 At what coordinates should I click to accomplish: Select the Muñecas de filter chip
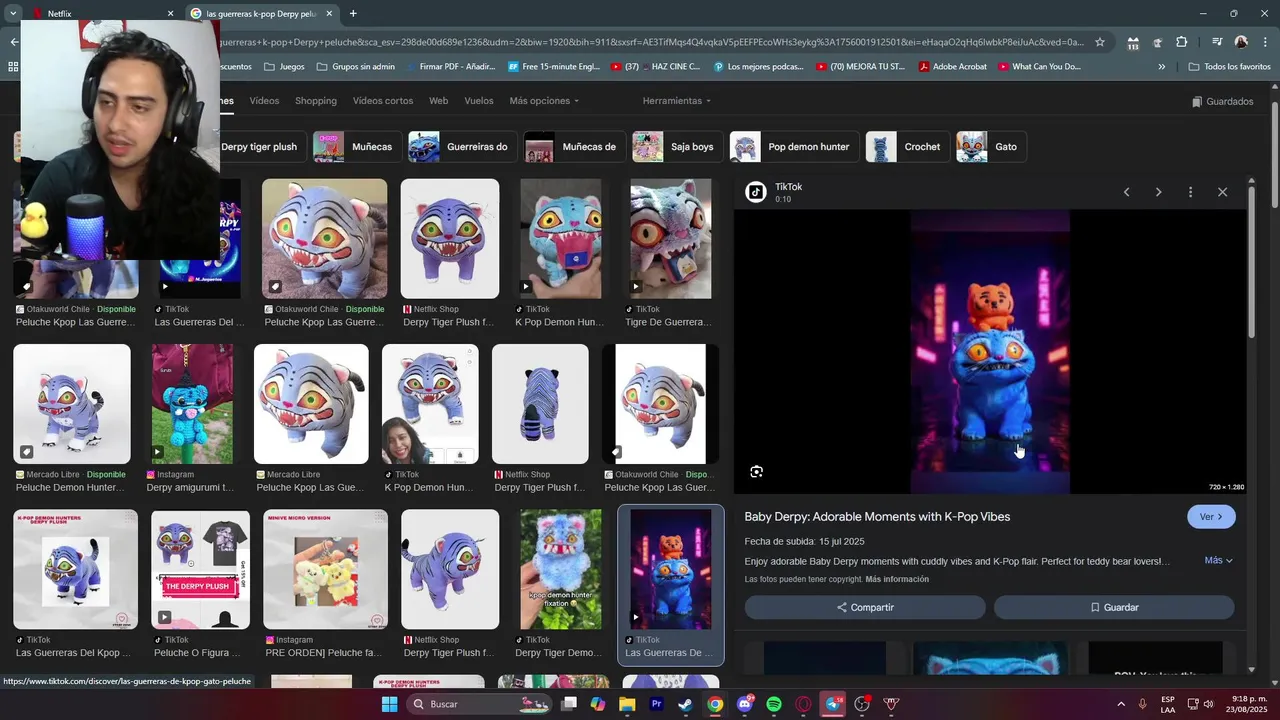(x=575, y=147)
